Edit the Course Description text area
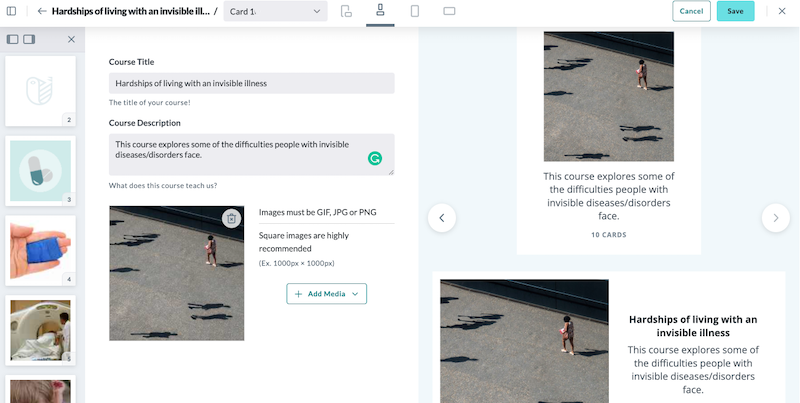800x403 pixels. tap(252, 155)
